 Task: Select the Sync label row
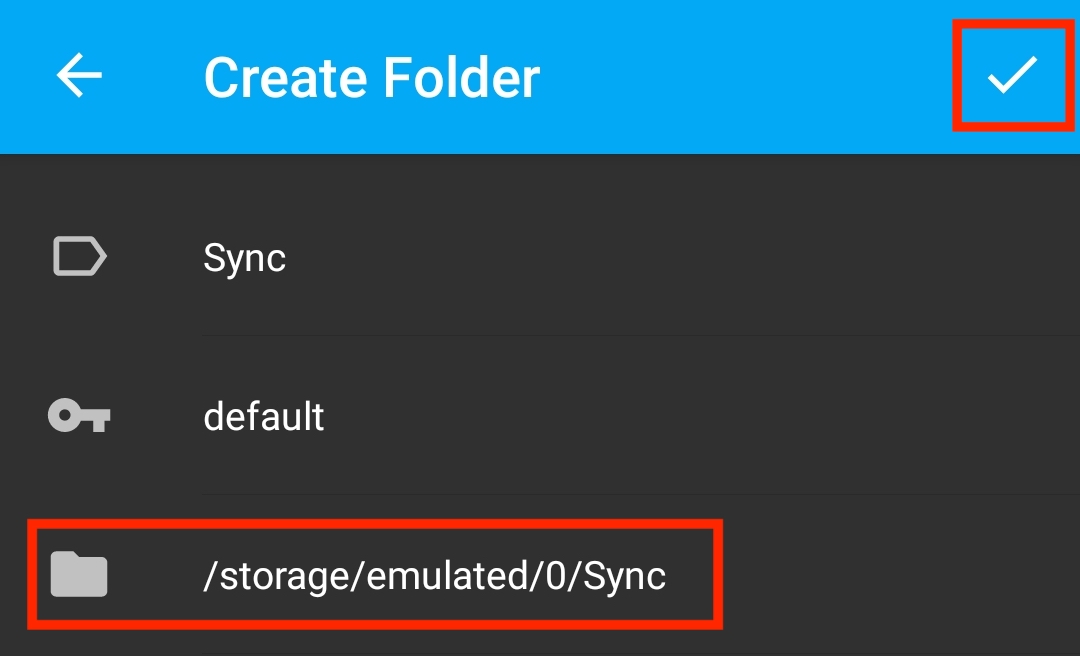540,256
